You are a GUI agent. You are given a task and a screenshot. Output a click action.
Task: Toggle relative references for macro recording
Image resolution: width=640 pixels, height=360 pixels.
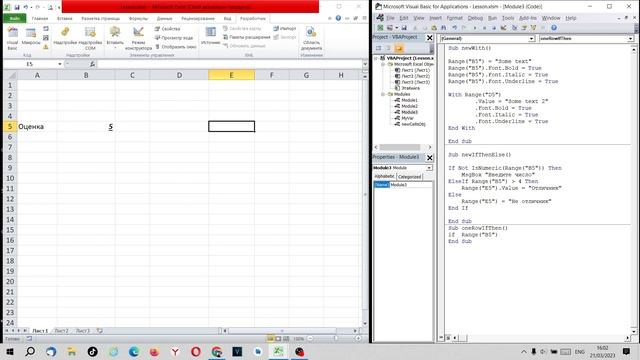coord(46,38)
